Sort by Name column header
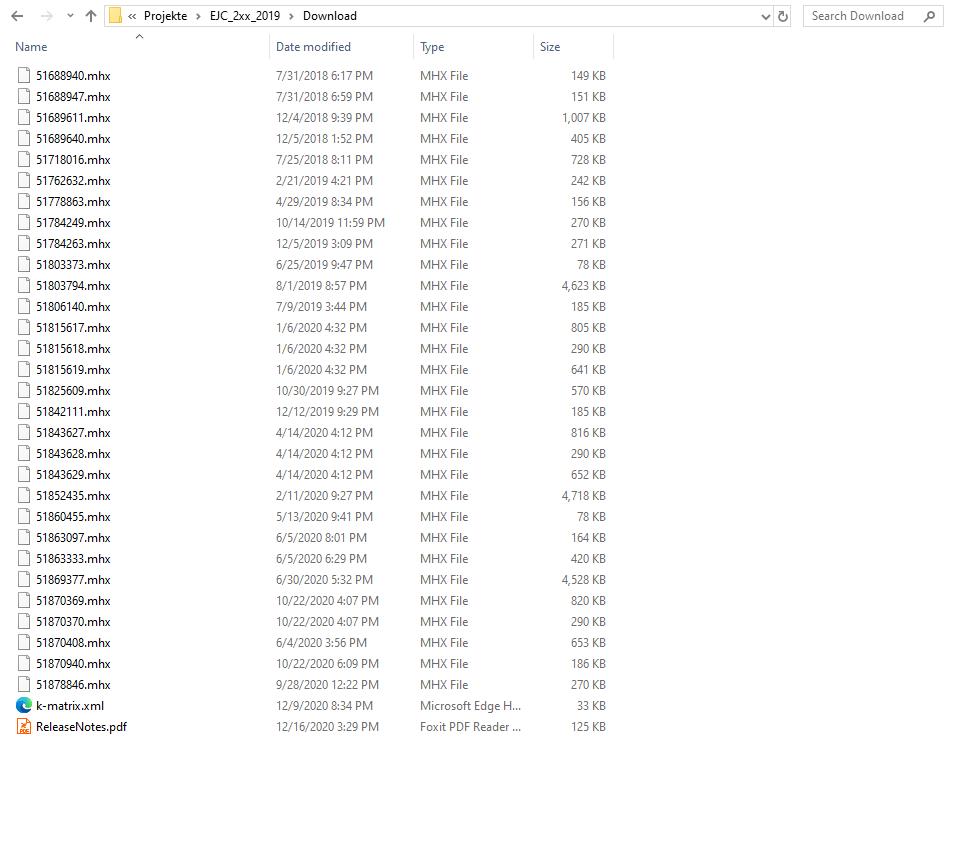This screenshot has width=957, height=859. [x=31, y=47]
